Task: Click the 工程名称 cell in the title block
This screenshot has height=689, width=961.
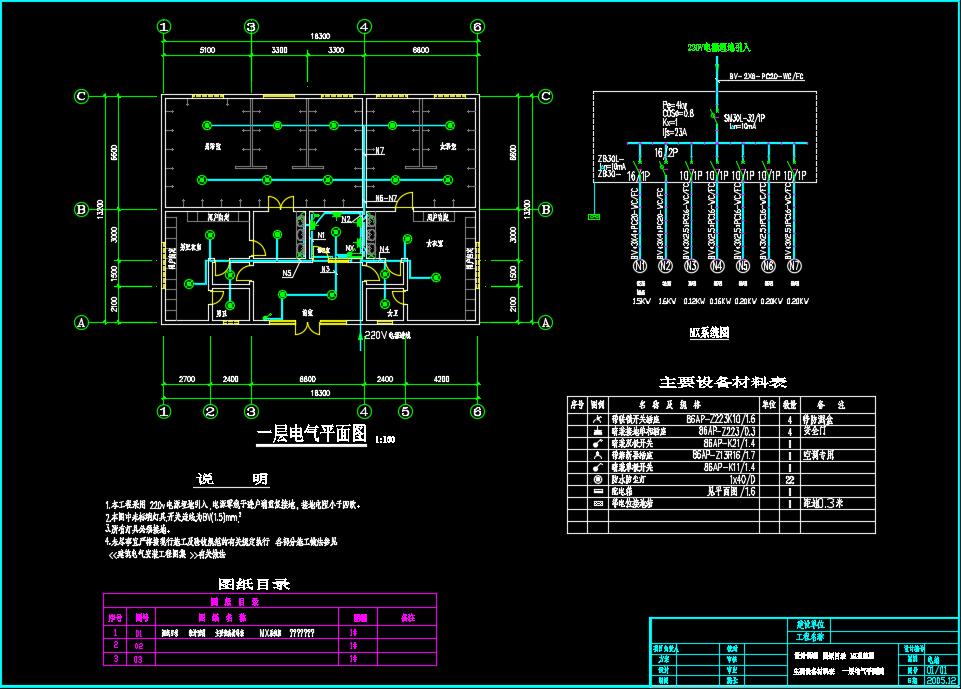Action: point(810,637)
